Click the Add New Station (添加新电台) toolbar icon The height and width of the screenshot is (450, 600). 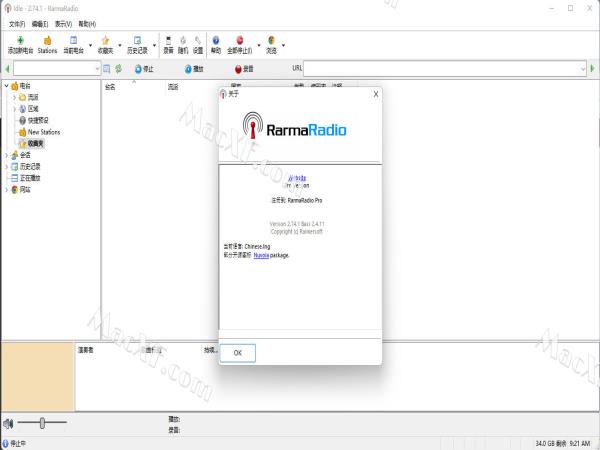(x=21, y=41)
